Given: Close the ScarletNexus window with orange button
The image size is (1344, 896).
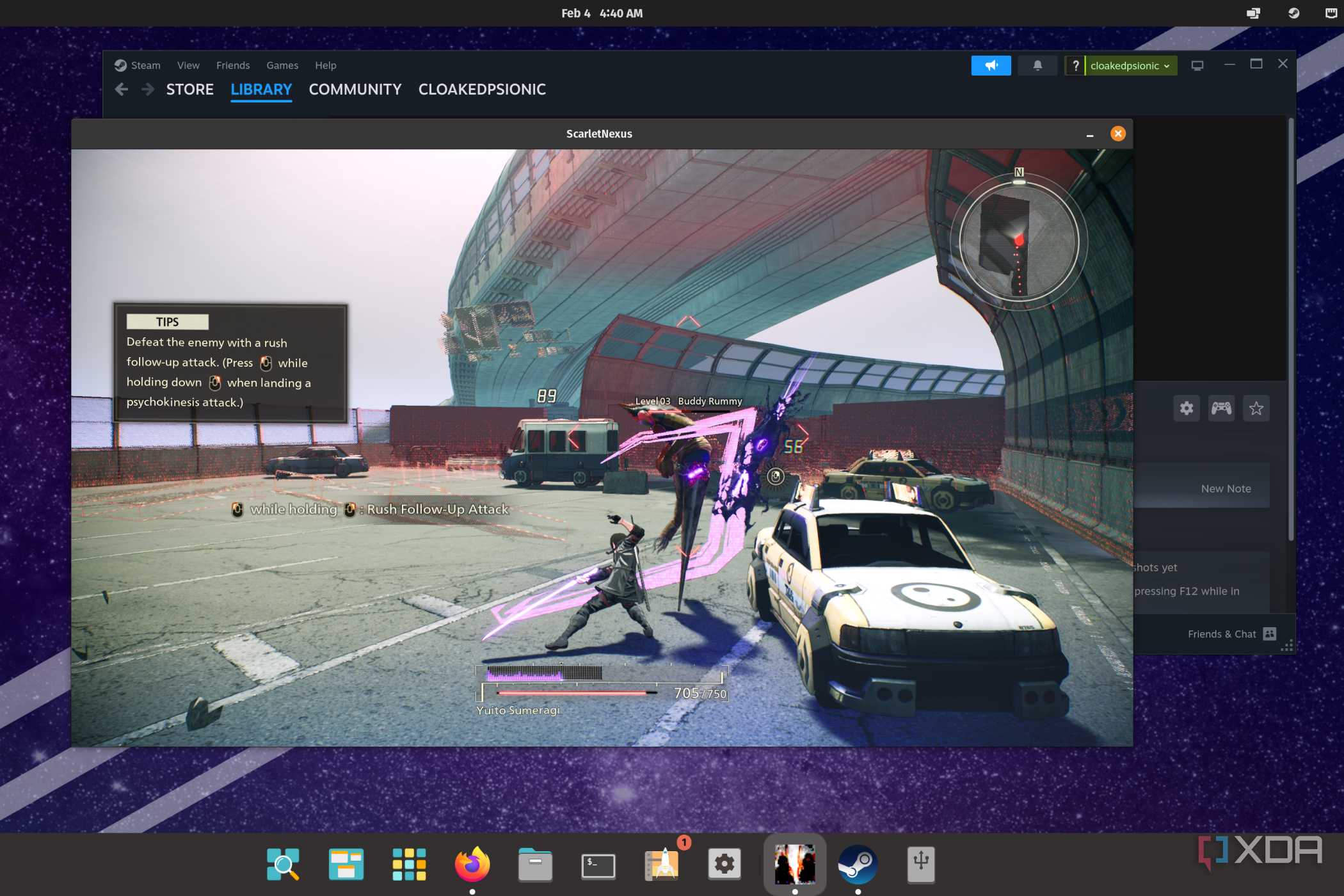Looking at the screenshot, I should pos(1118,134).
